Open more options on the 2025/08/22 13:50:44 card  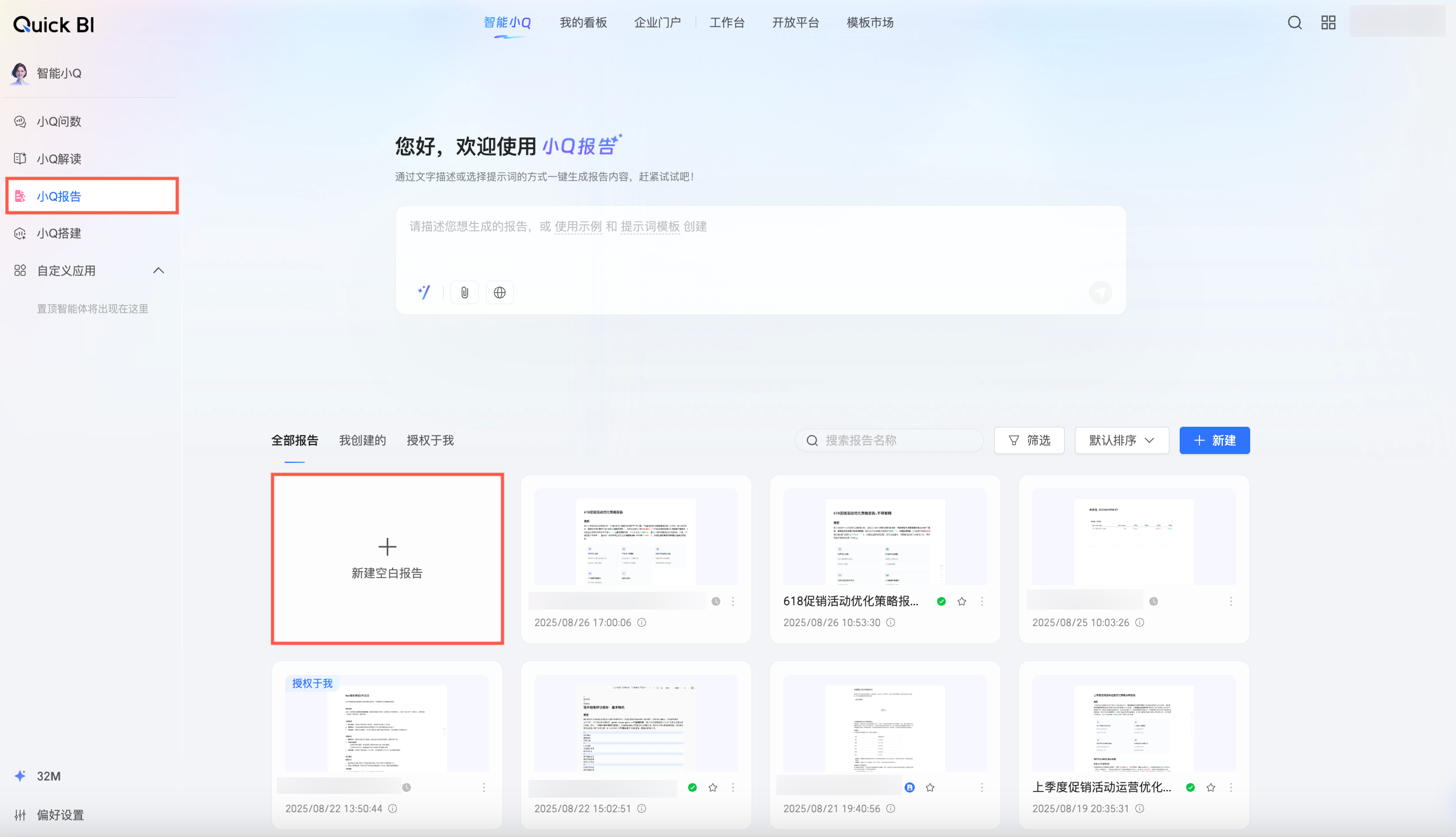tap(484, 787)
